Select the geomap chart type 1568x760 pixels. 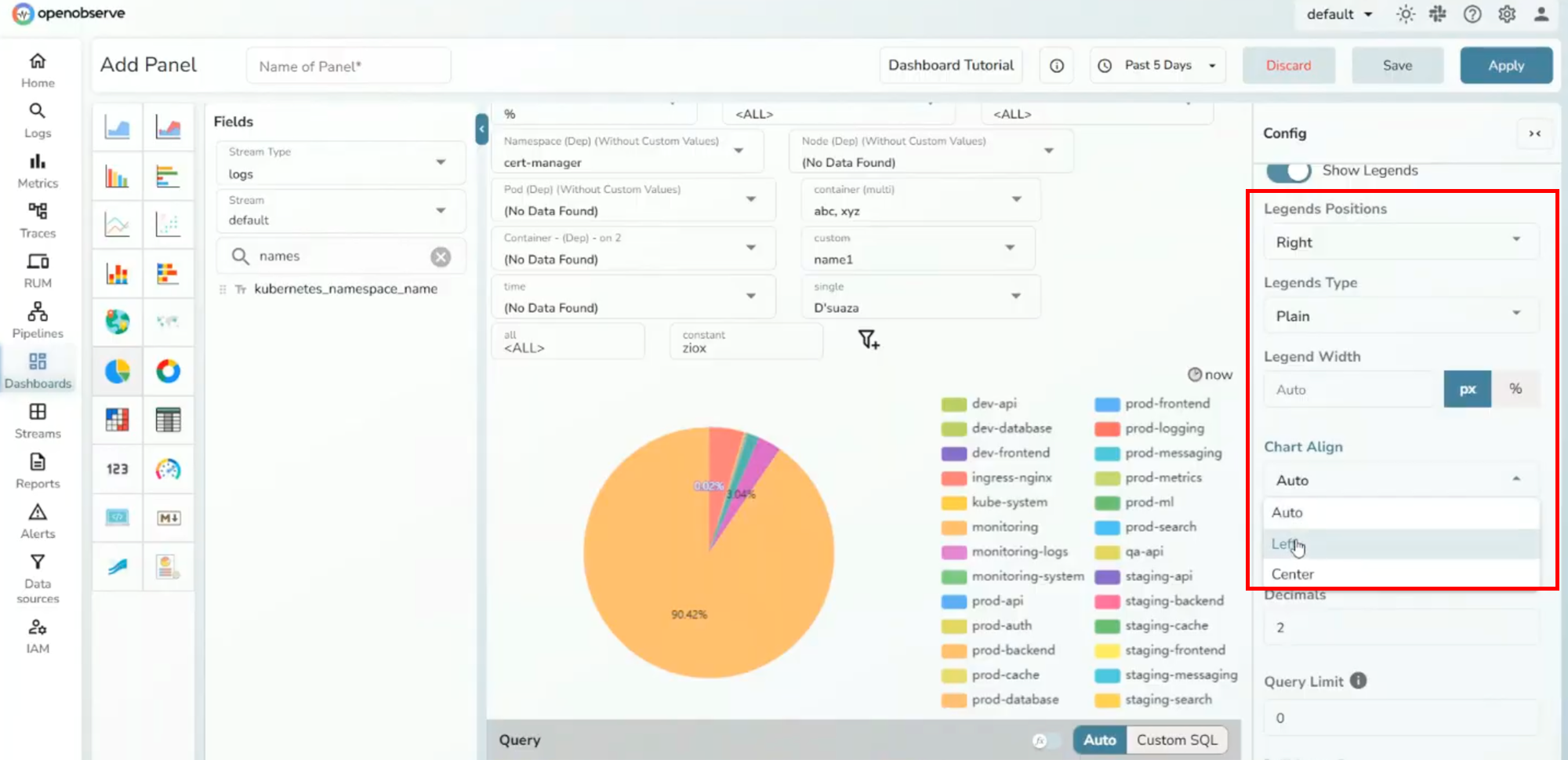[117, 322]
